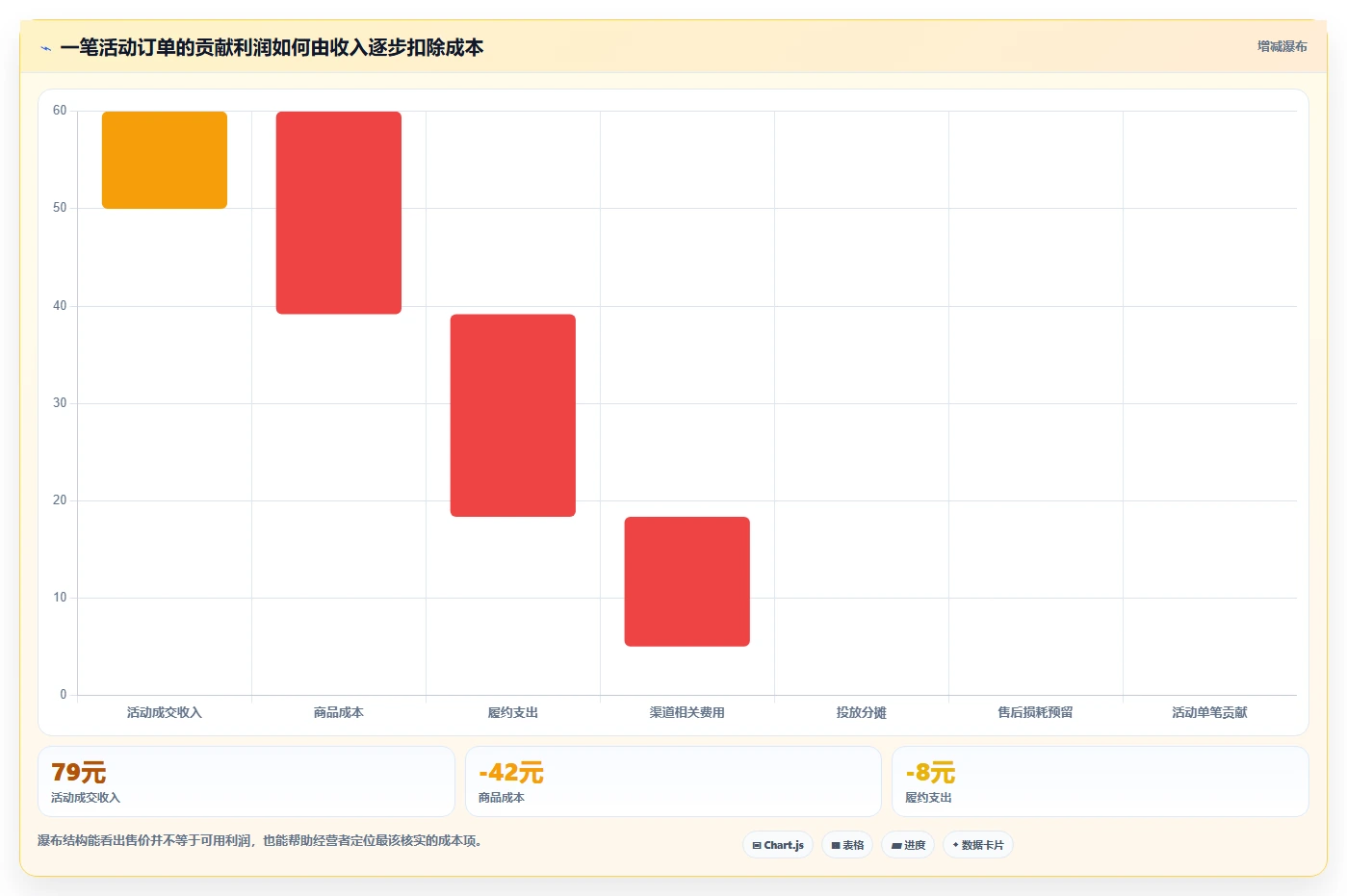
Task: Click the chart title text 一笔活动订单的贡献利润
Action: coord(166,47)
